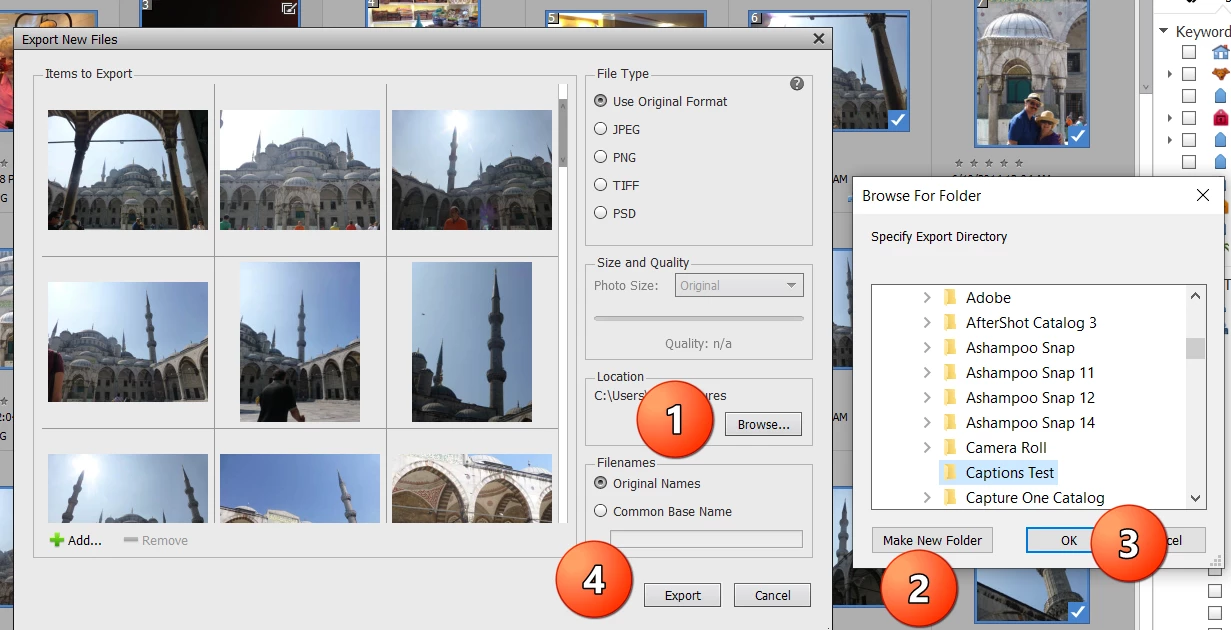Select the striped arches courtyard thumbnail
The height and width of the screenshot is (630, 1231).
tap(472, 488)
